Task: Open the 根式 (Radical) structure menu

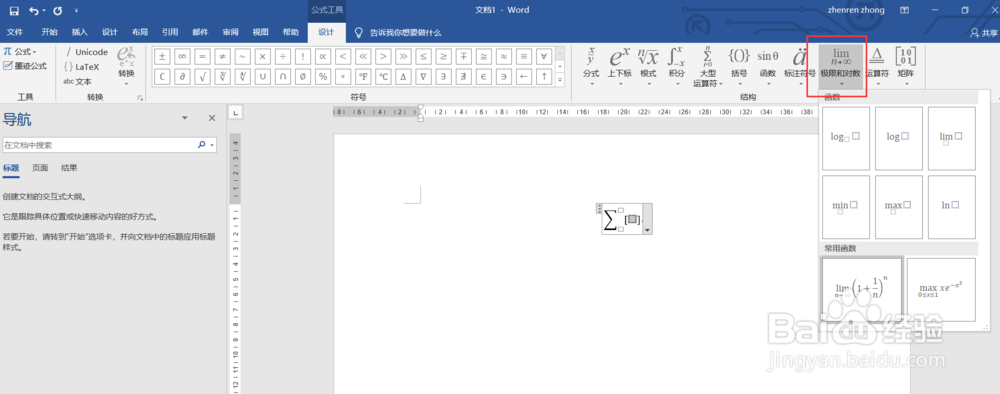Action: tap(648, 66)
